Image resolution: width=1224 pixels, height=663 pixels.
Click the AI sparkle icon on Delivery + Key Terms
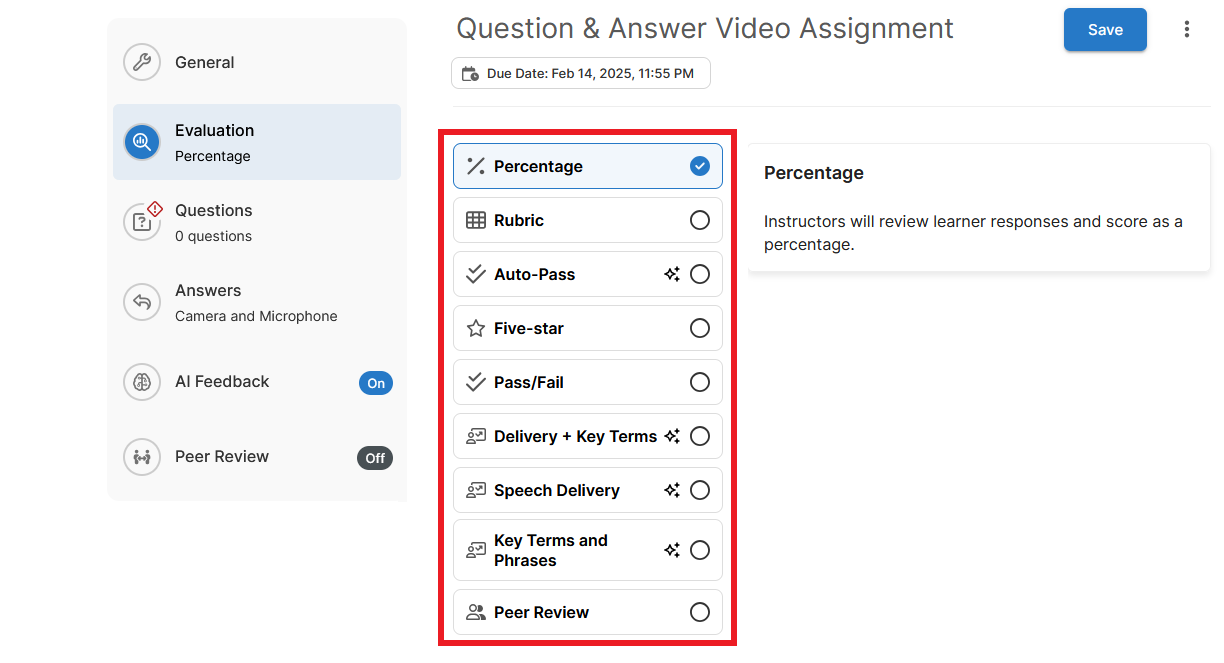coord(672,436)
